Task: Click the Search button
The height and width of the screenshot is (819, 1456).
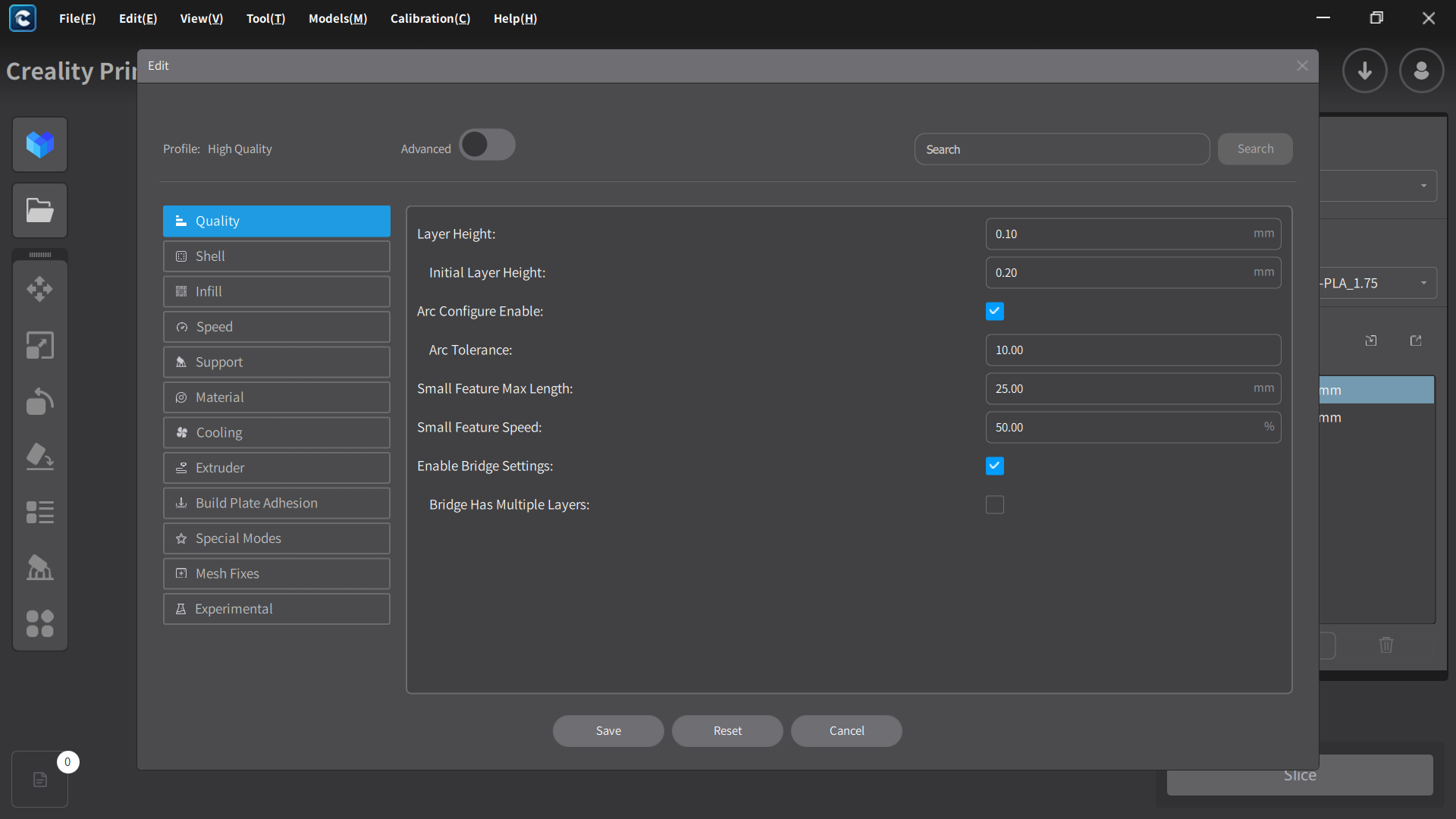Action: [x=1255, y=149]
